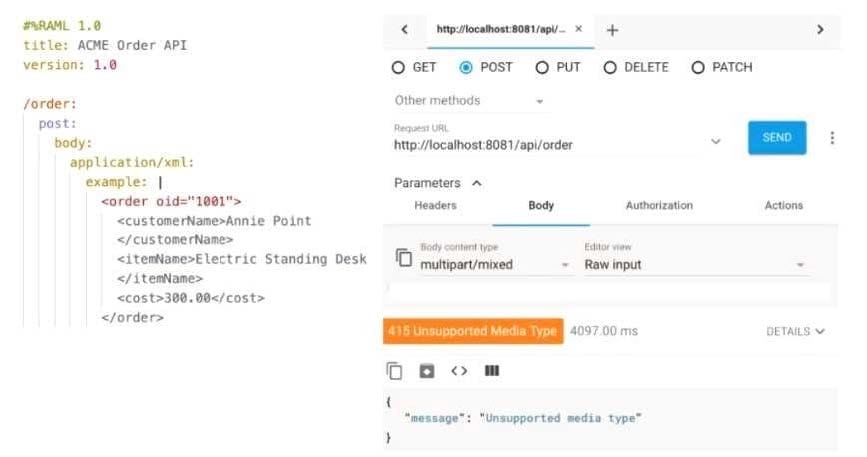The height and width of the screenshot is (457, 867).
Task: Expand the Other methods dropdown
Action: (x=469, y=101)
